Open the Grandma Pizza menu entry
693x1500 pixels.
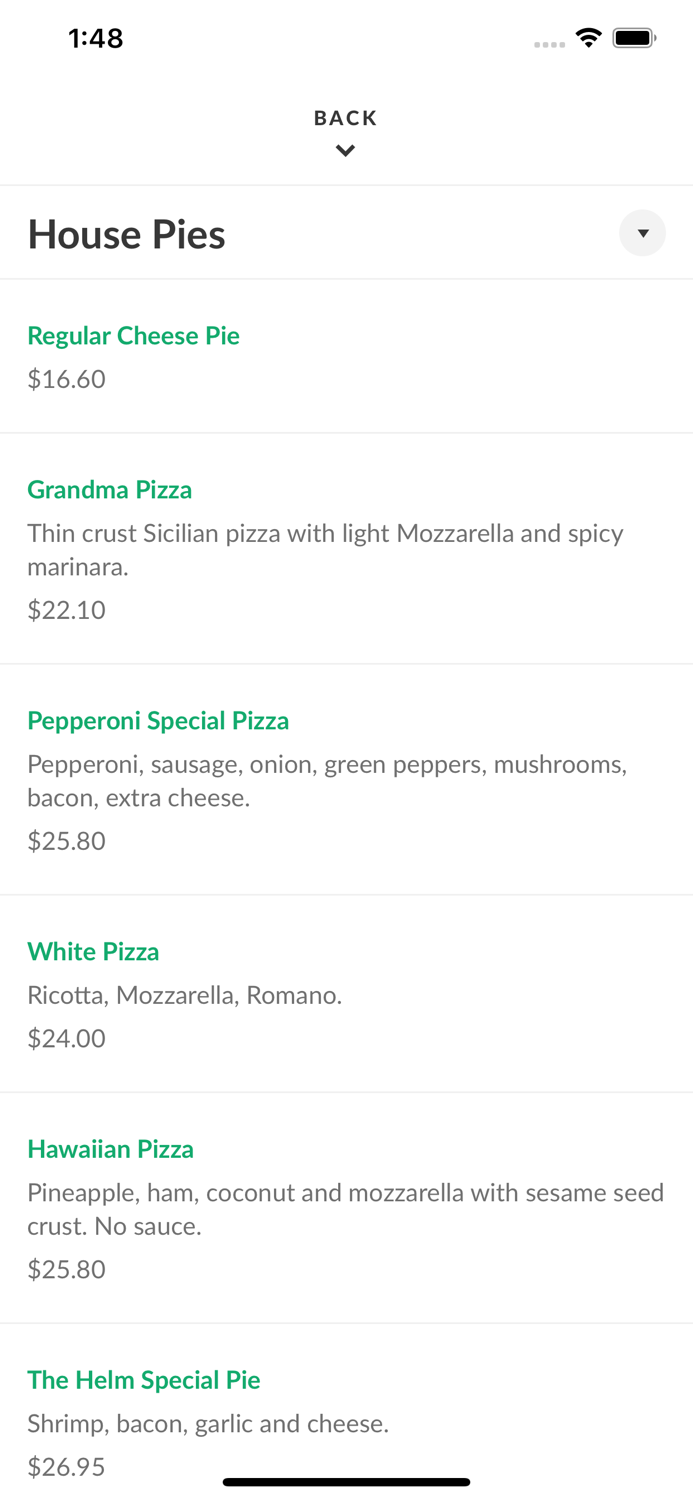point(110,490)
